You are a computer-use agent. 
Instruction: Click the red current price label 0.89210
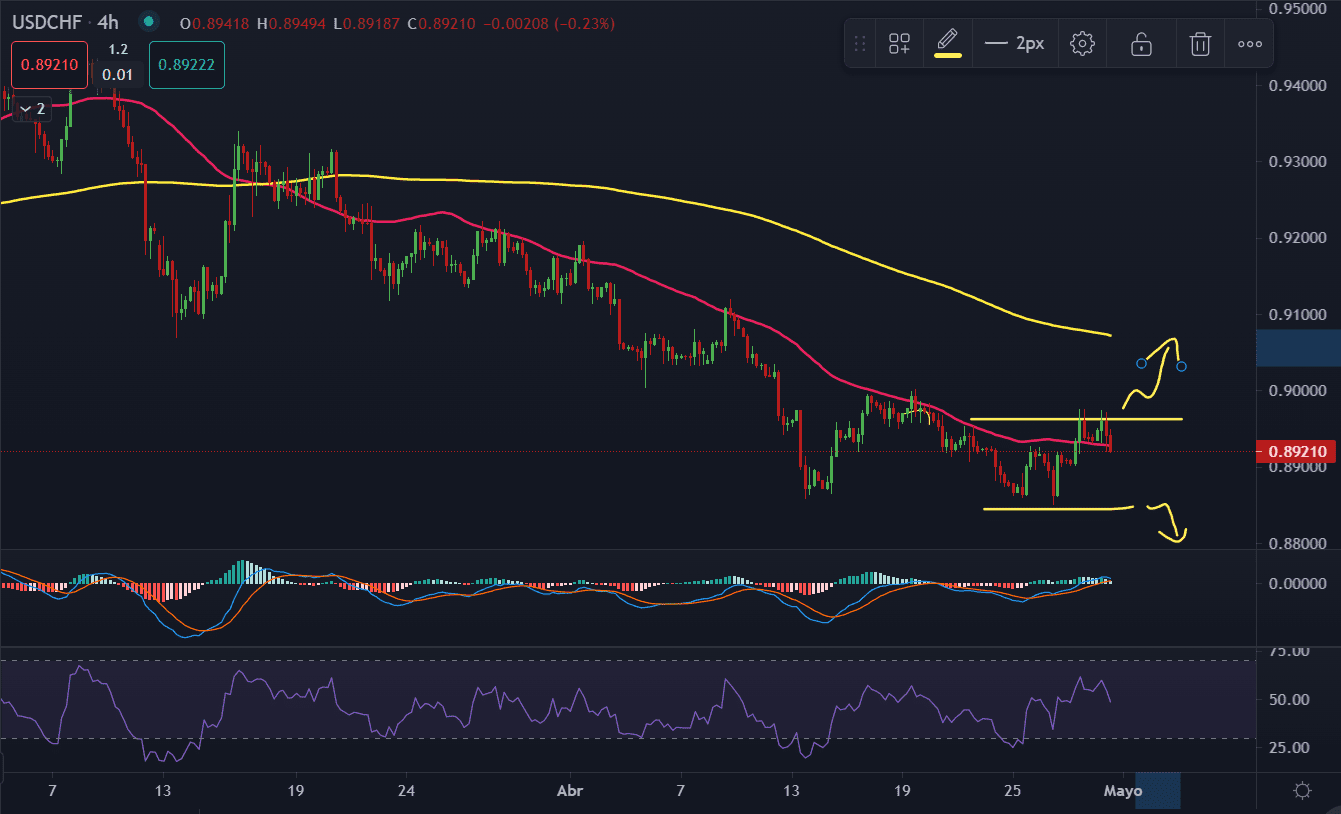1299,452
